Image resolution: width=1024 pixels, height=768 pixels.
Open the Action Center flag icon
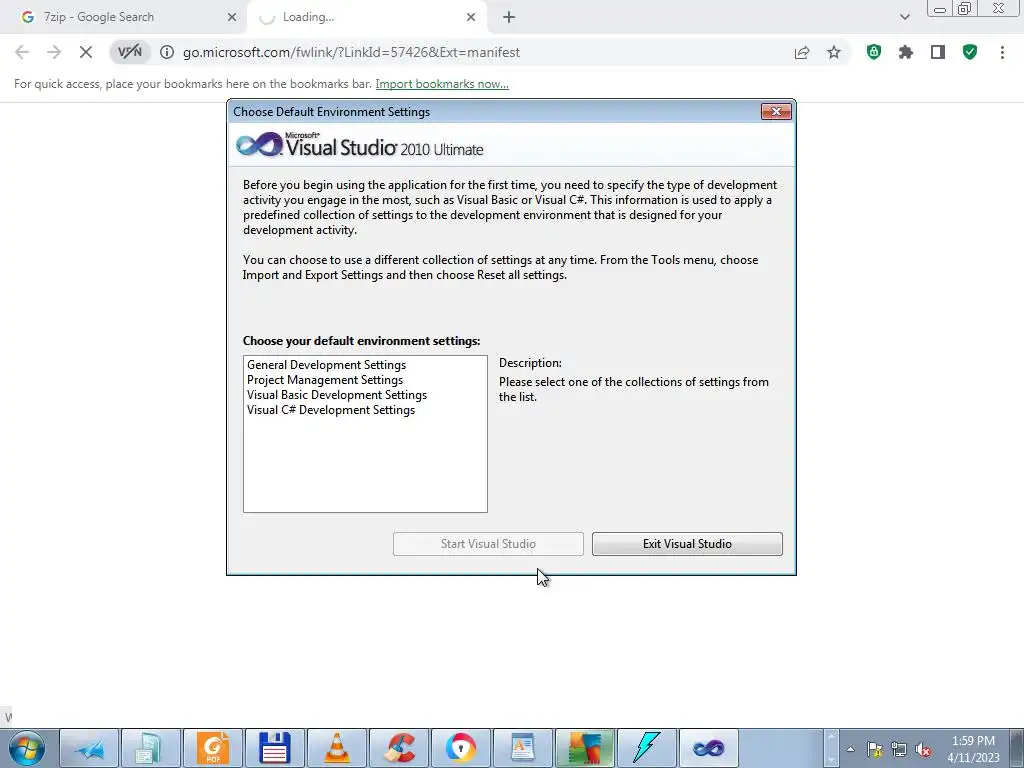874,749
